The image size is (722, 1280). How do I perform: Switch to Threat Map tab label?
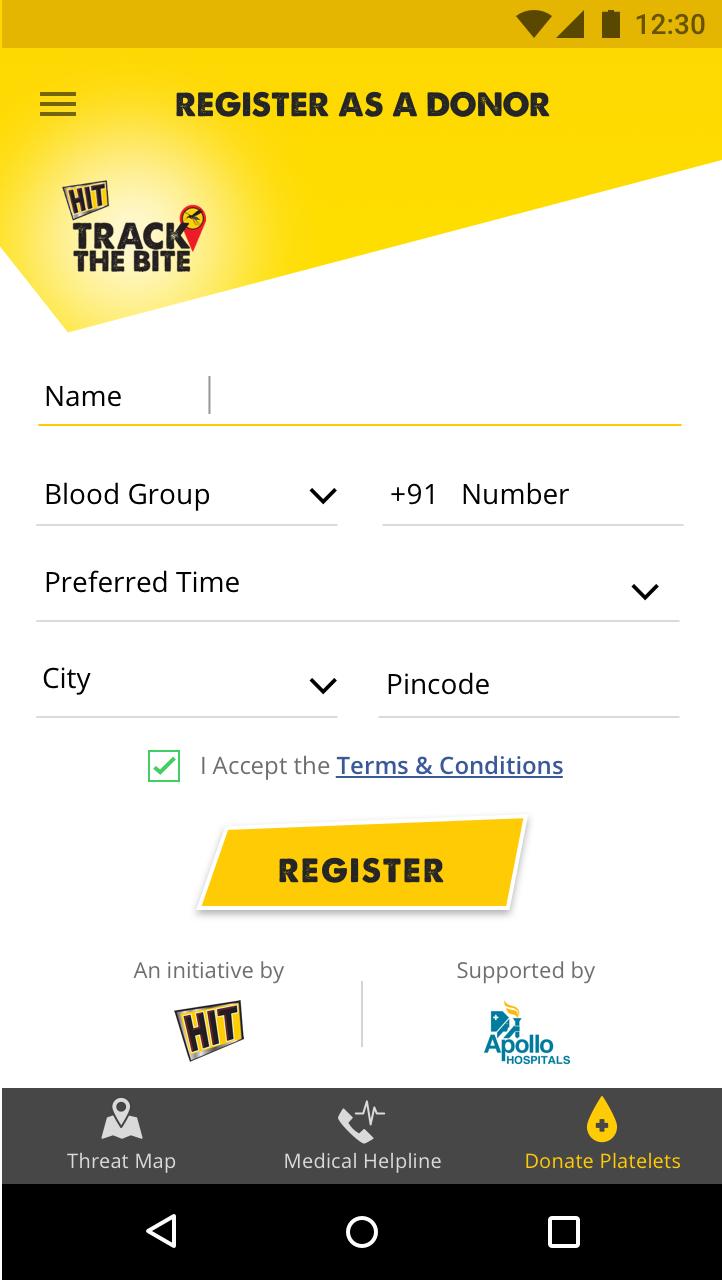121,1161
